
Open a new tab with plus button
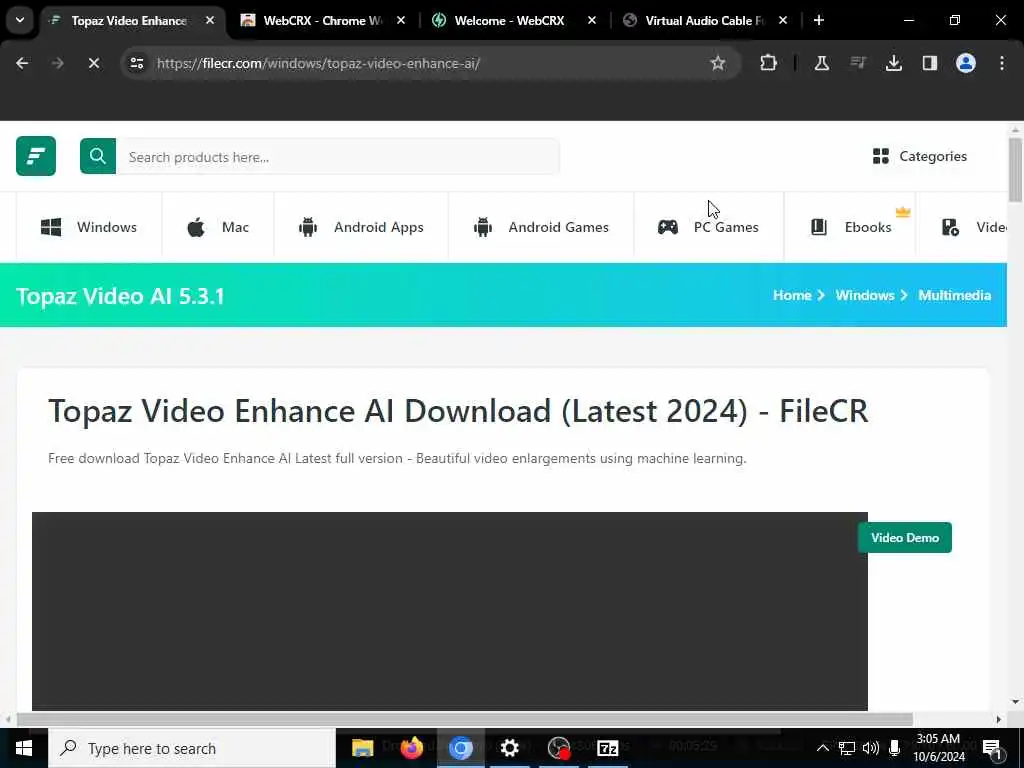(x=819, y=20)
